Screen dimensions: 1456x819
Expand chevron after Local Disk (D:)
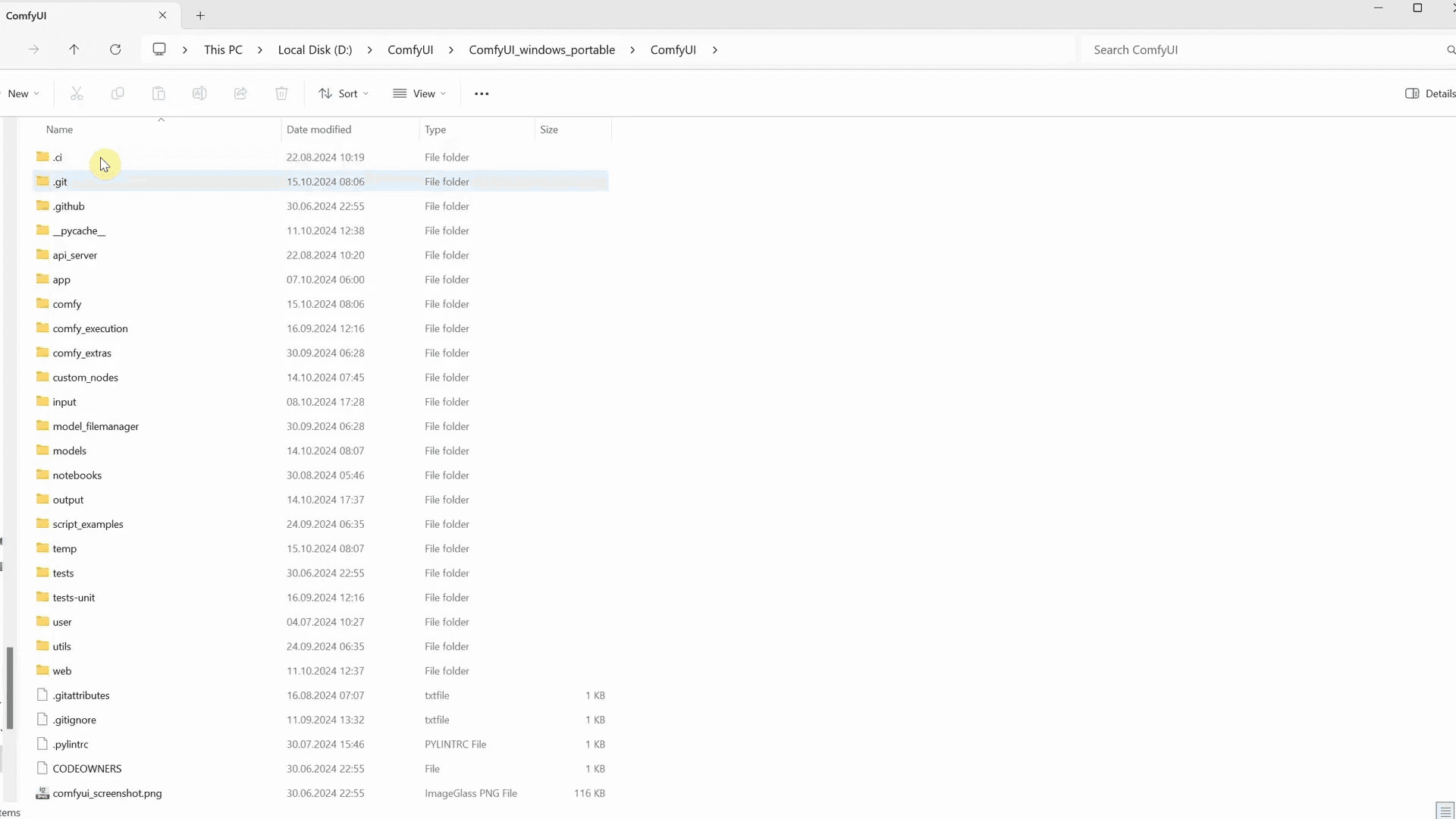(x=370, y=50)
